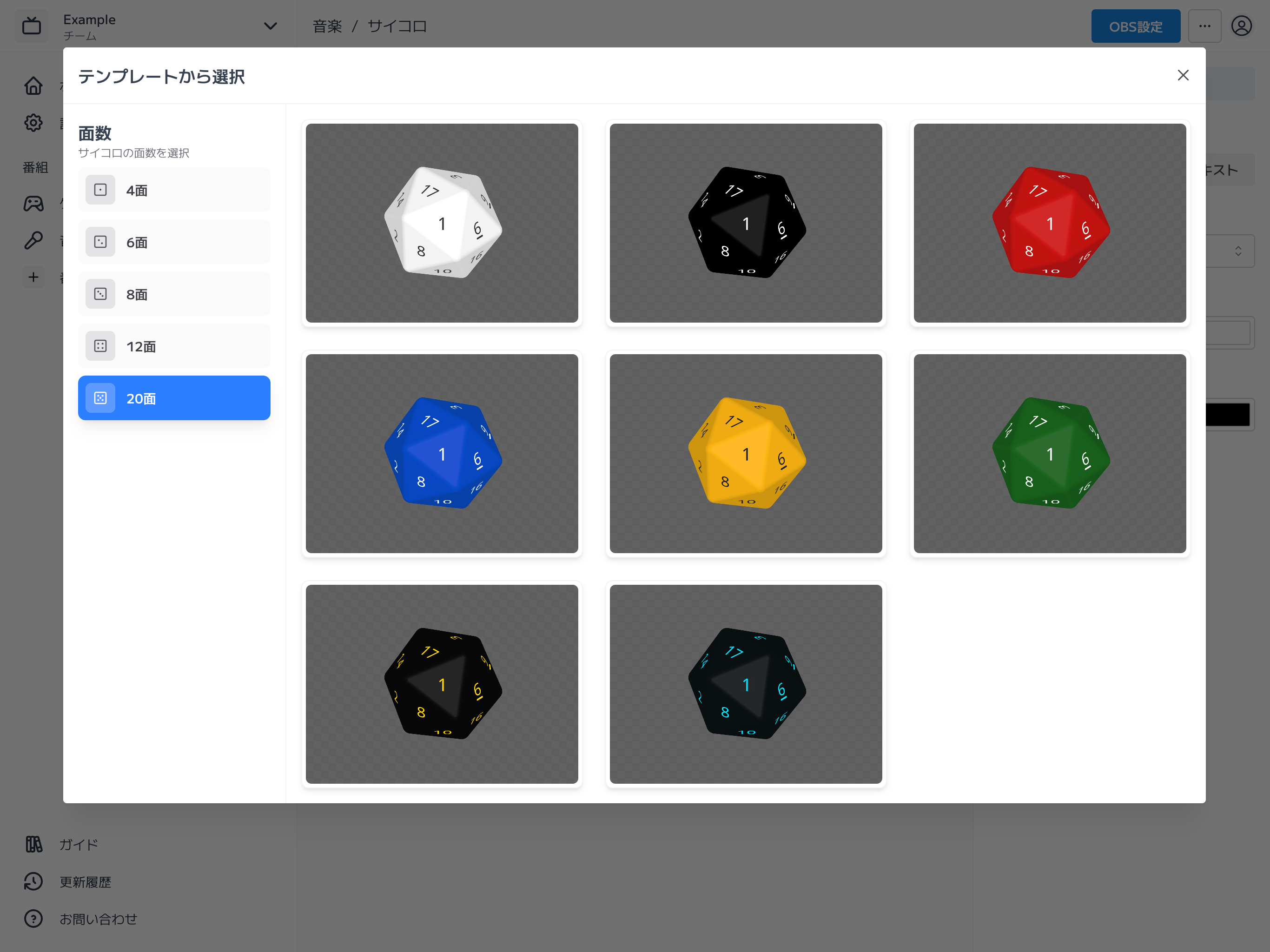The height and width of the screenshot is (952, 1270).
Task: Open the user account profile icon
Action: point(1241,26)
